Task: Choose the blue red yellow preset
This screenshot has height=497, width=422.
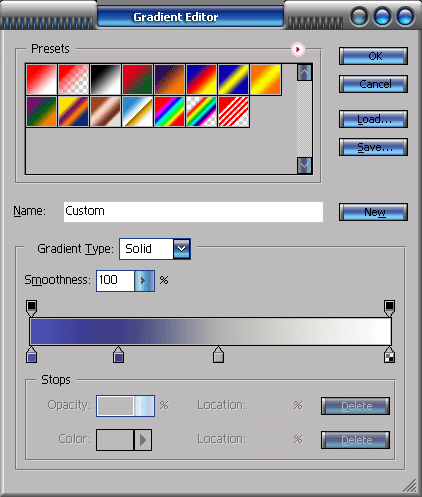Action: [x=201, y=80]
